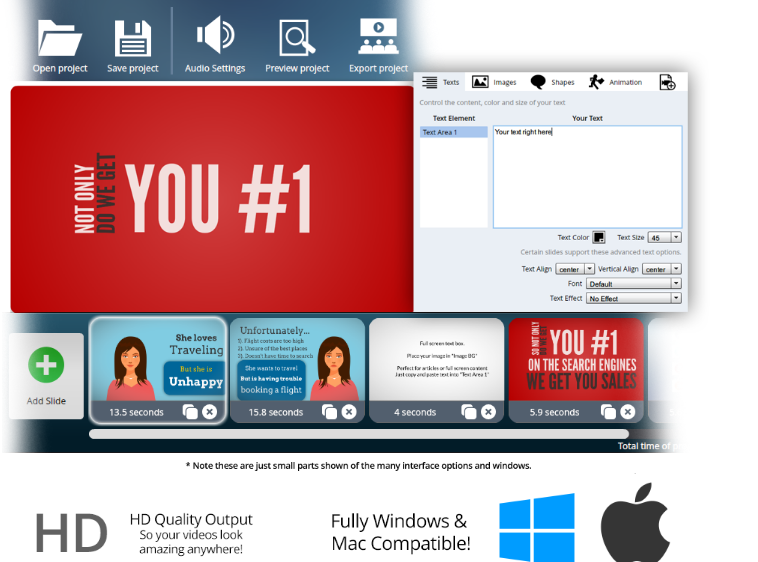Click the green Add Slide plus button
The image size is (758, 562).
tap(47, 367)
